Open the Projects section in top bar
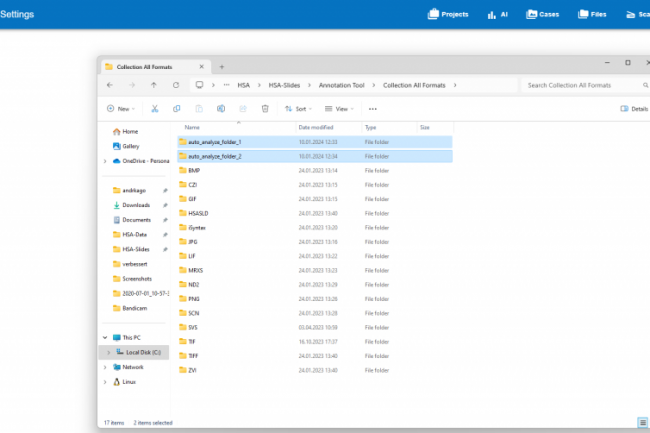 click(x=448, y=15)
